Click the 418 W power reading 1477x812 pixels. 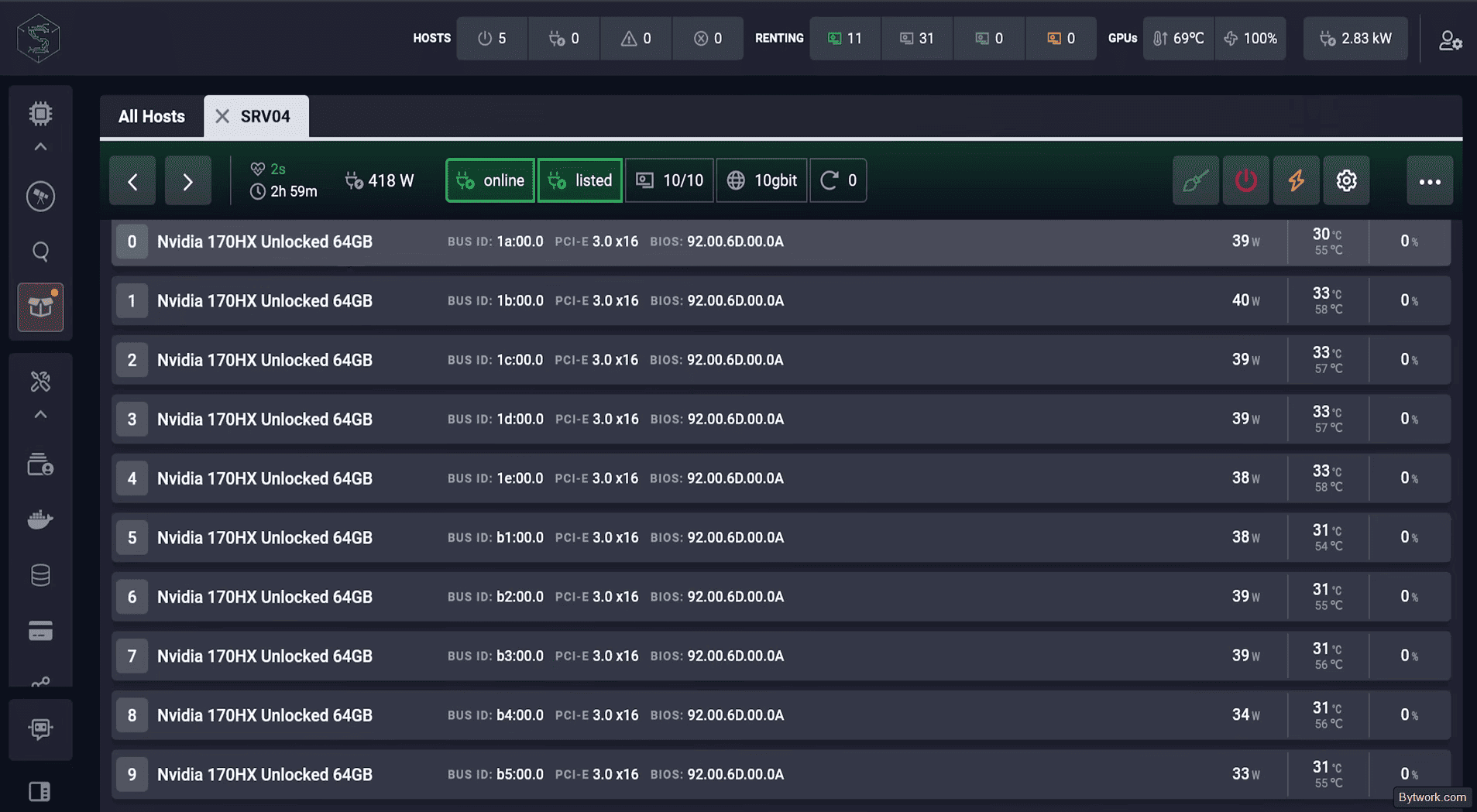point(380,180)
